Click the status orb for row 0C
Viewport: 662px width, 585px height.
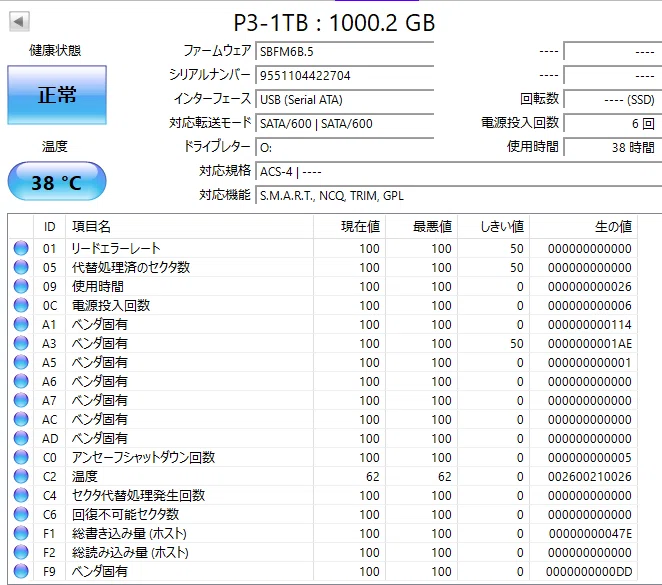21,305
